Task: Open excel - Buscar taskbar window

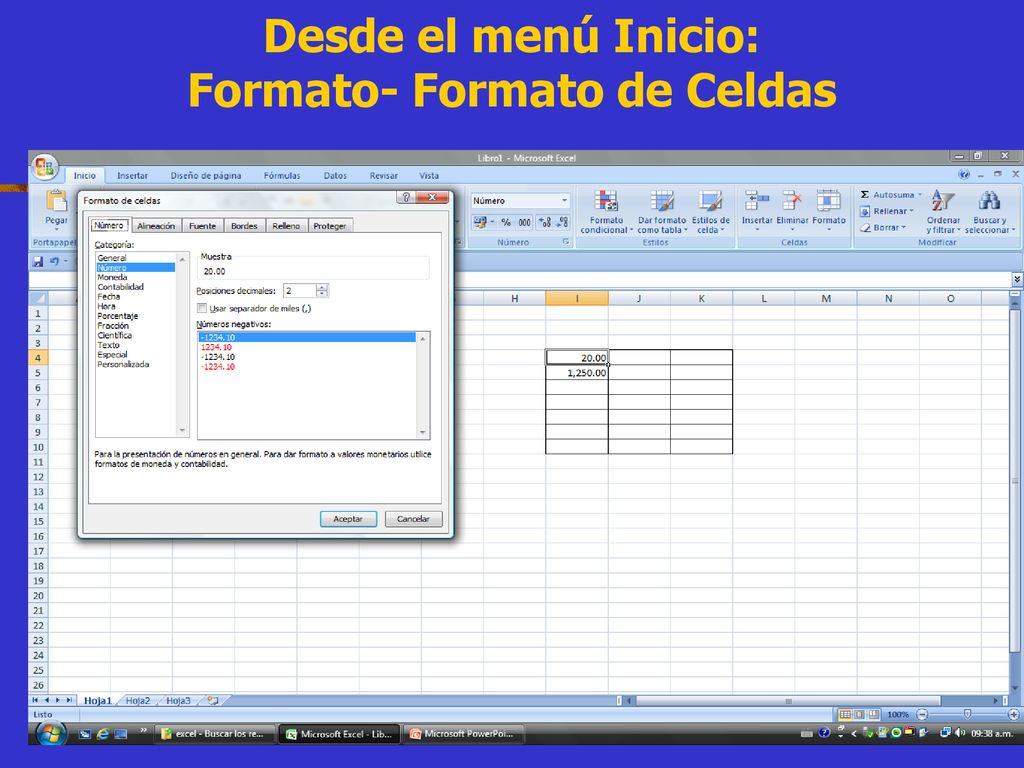Action: click(213, 733)
